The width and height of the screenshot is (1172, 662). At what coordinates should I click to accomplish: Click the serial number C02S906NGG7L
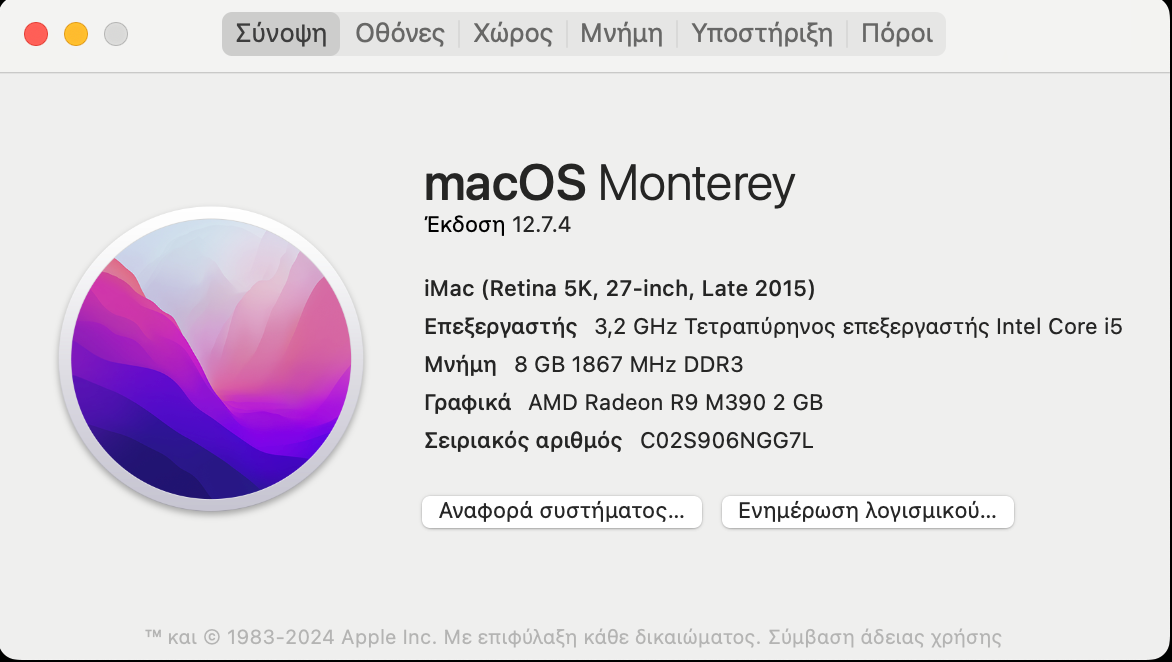tap(727, 441)
